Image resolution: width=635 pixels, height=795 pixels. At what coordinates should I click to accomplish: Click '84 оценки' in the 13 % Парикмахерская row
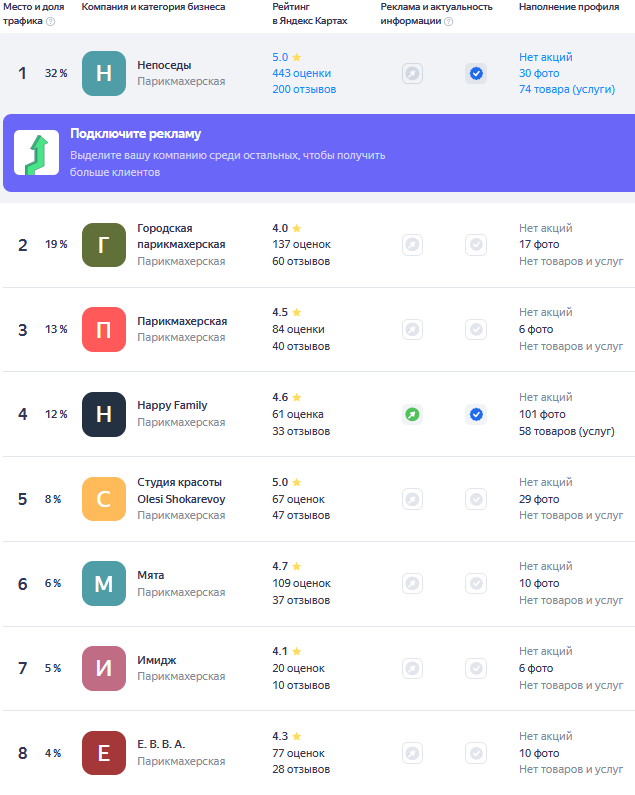[x=298, y=329]
